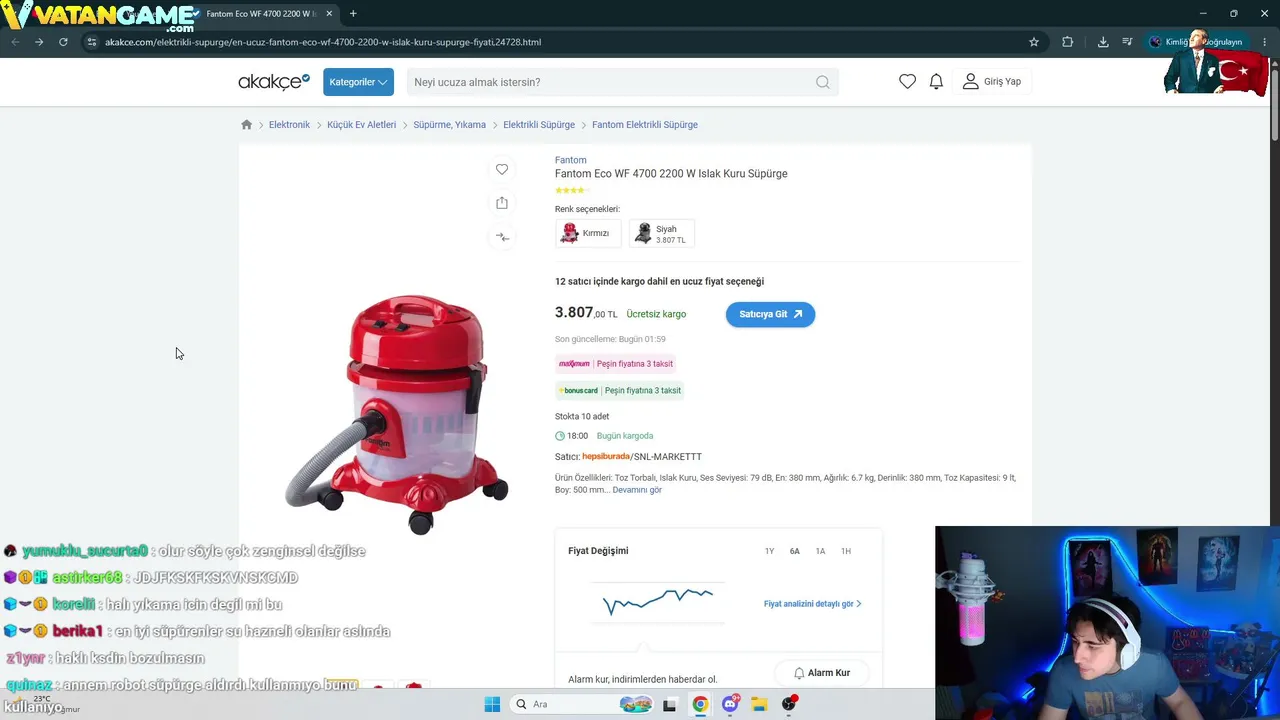
Task: Select the 1Y price history range
Action: click(x=769, y=551)
